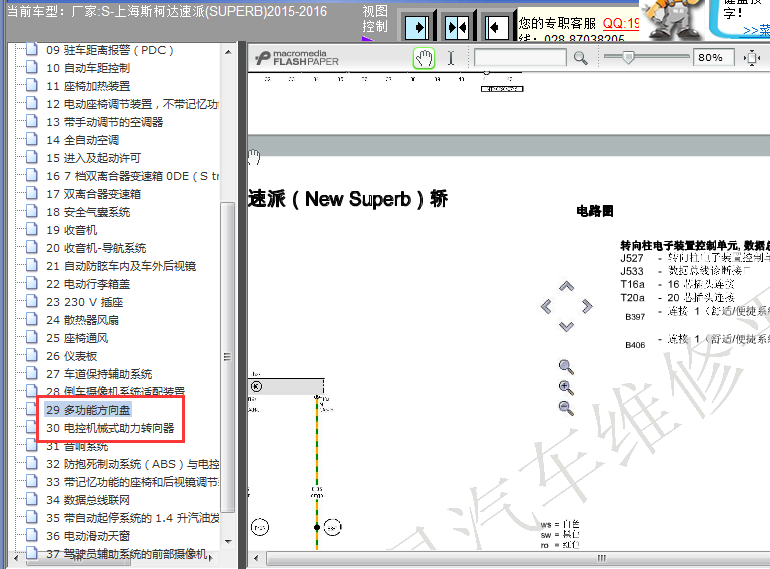This screenshot has height=569, width=770.
Task: Open 23 230 V 插座
Action: (x=85, y=302)
